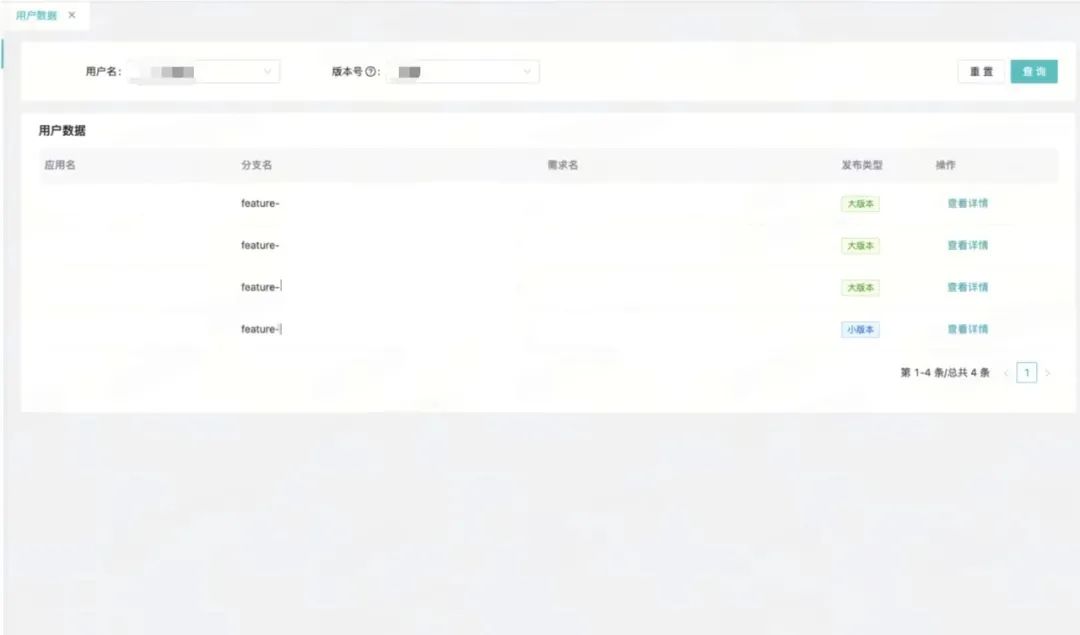Click the 大版本 tag in the first row
This screenshot has width=1080, height=635.
point(860,204)
